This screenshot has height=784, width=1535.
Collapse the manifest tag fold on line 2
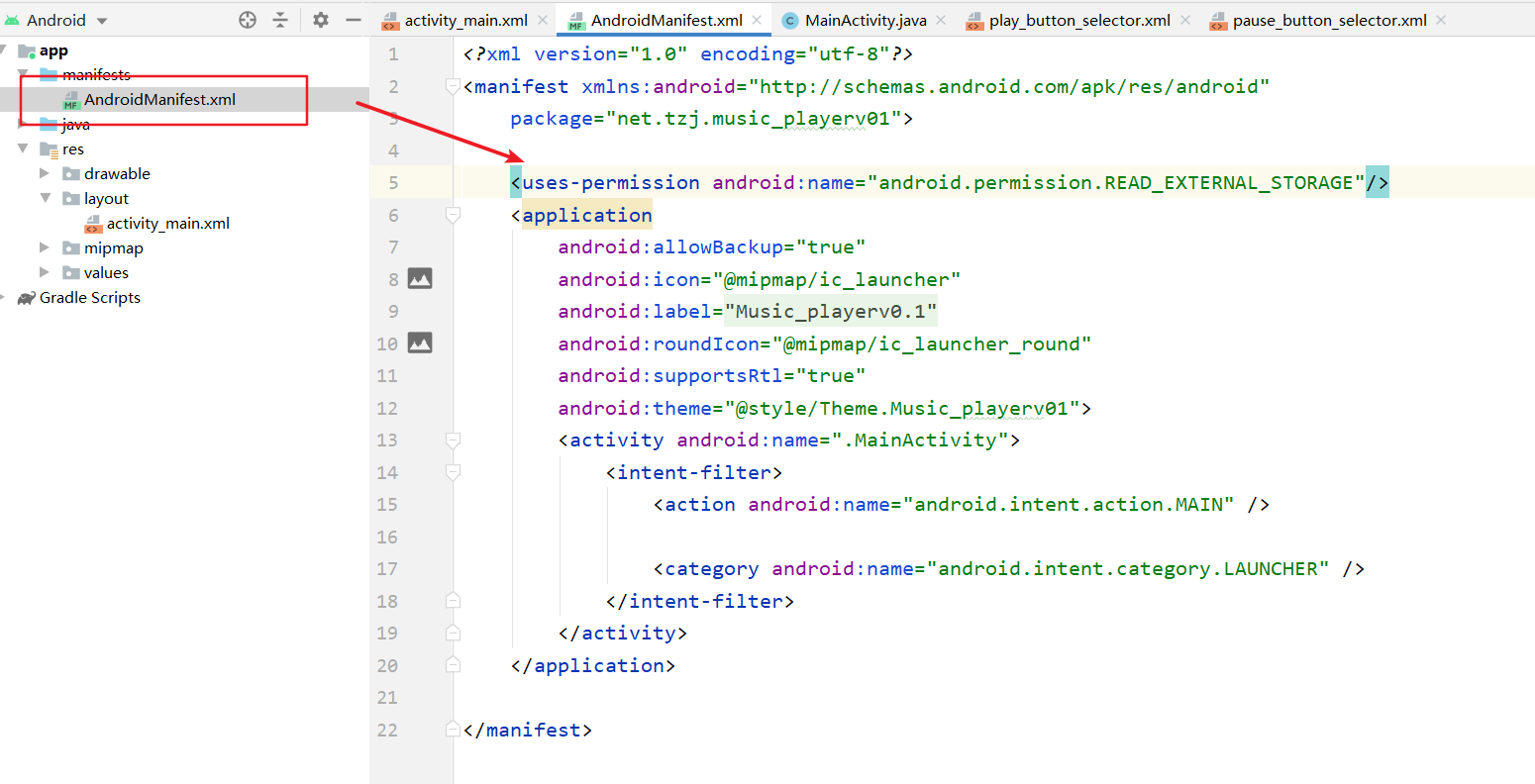(453, 86)
